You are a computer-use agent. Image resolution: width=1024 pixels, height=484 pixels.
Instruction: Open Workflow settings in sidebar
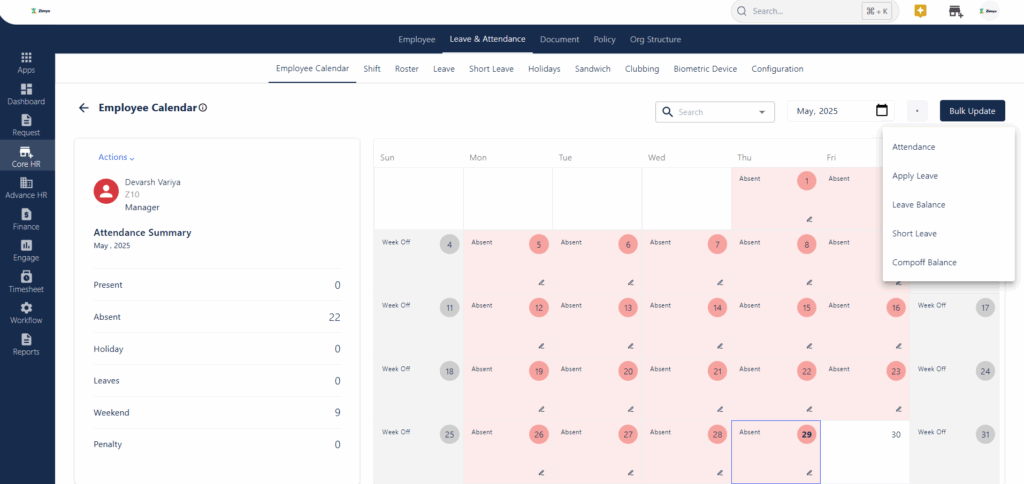[x=27, y=314]
